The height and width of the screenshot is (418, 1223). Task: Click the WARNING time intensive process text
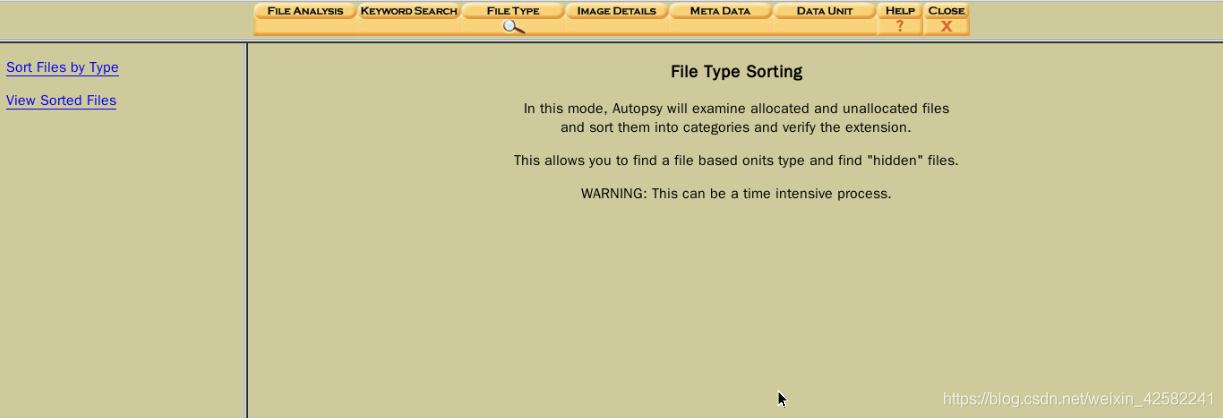tap(736, 193)
